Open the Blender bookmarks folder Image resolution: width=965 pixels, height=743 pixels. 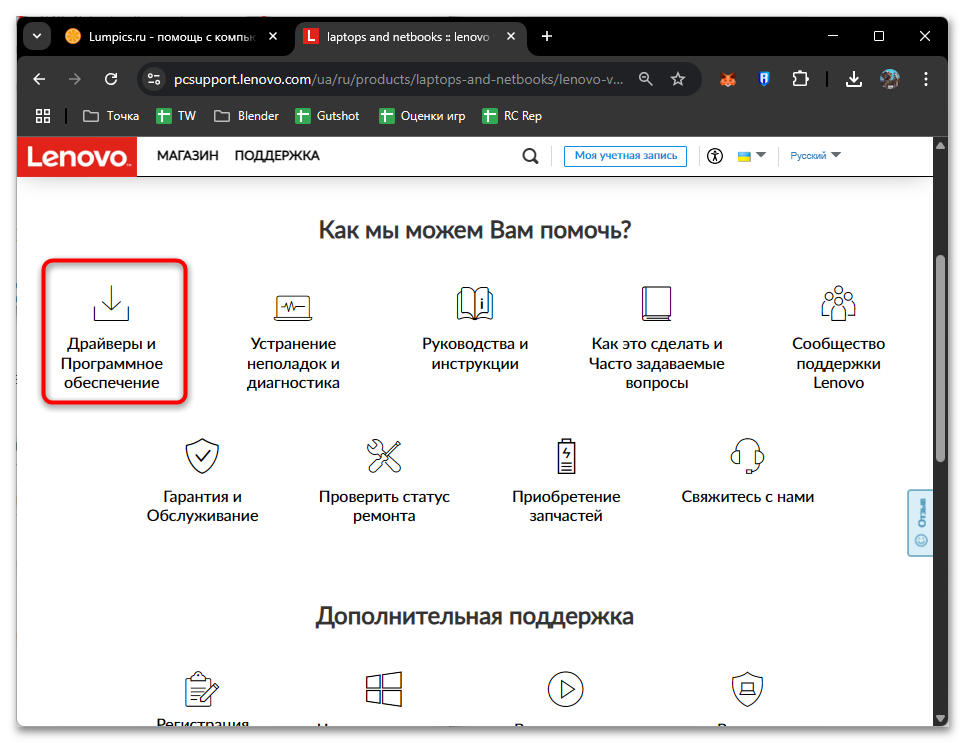point(246,116)
